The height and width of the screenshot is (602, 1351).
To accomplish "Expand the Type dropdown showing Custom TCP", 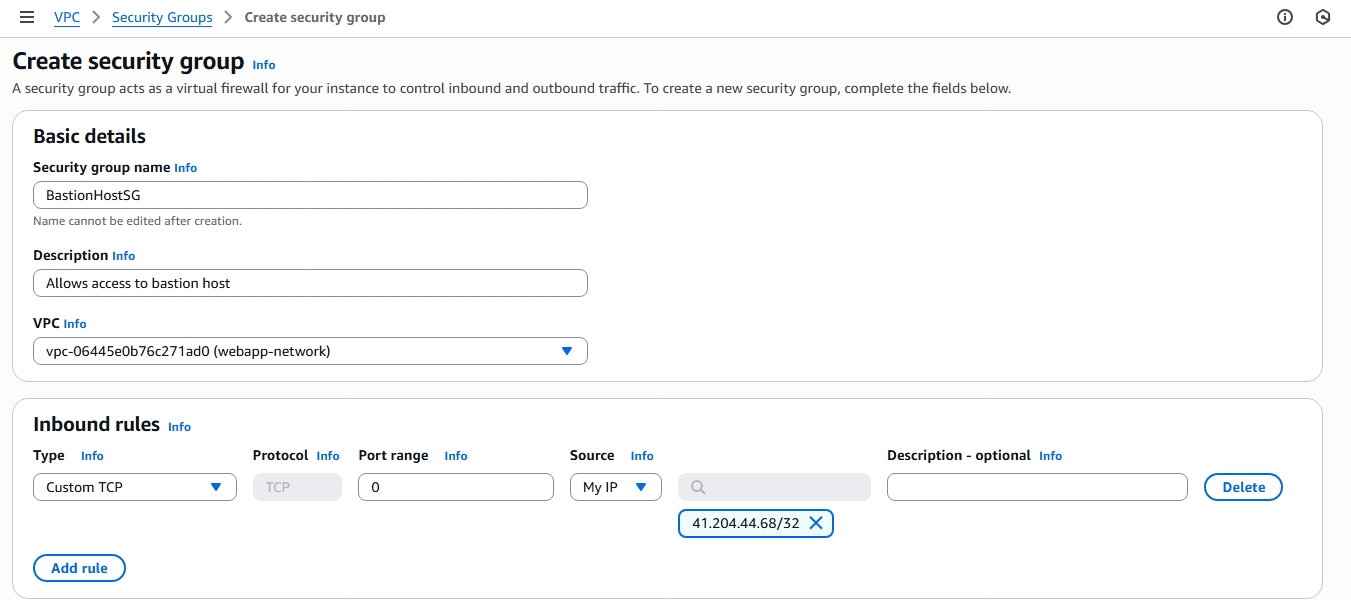I will point(135,487).
